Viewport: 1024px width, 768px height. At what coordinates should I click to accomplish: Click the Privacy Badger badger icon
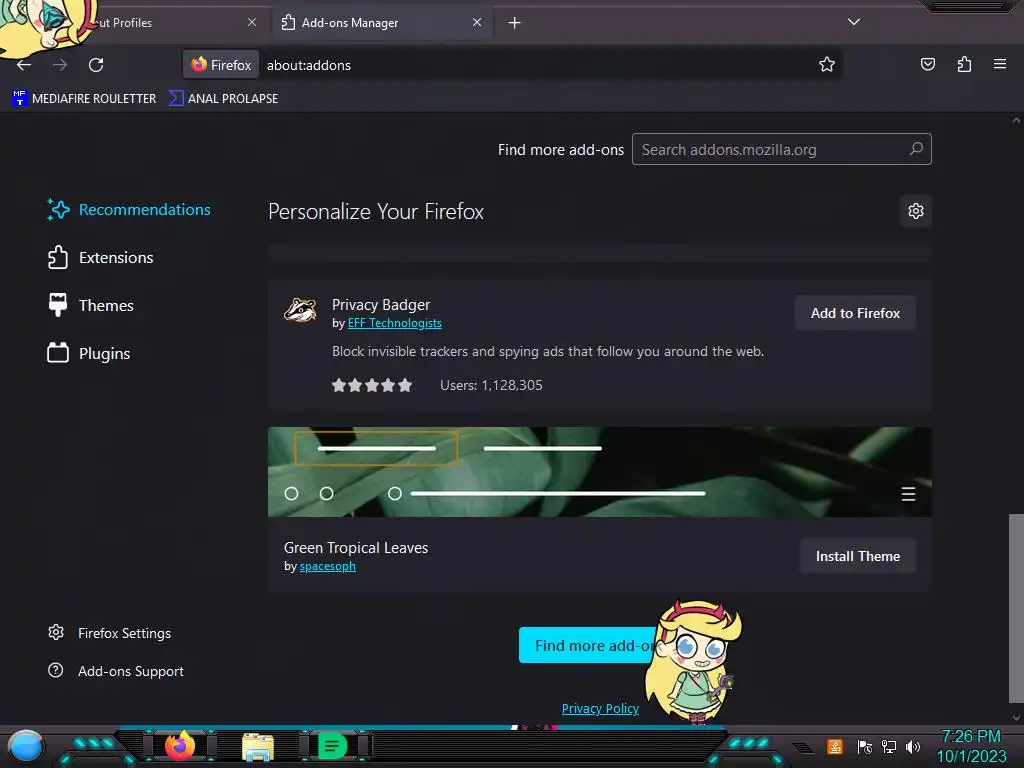click(x=300, y=310)
